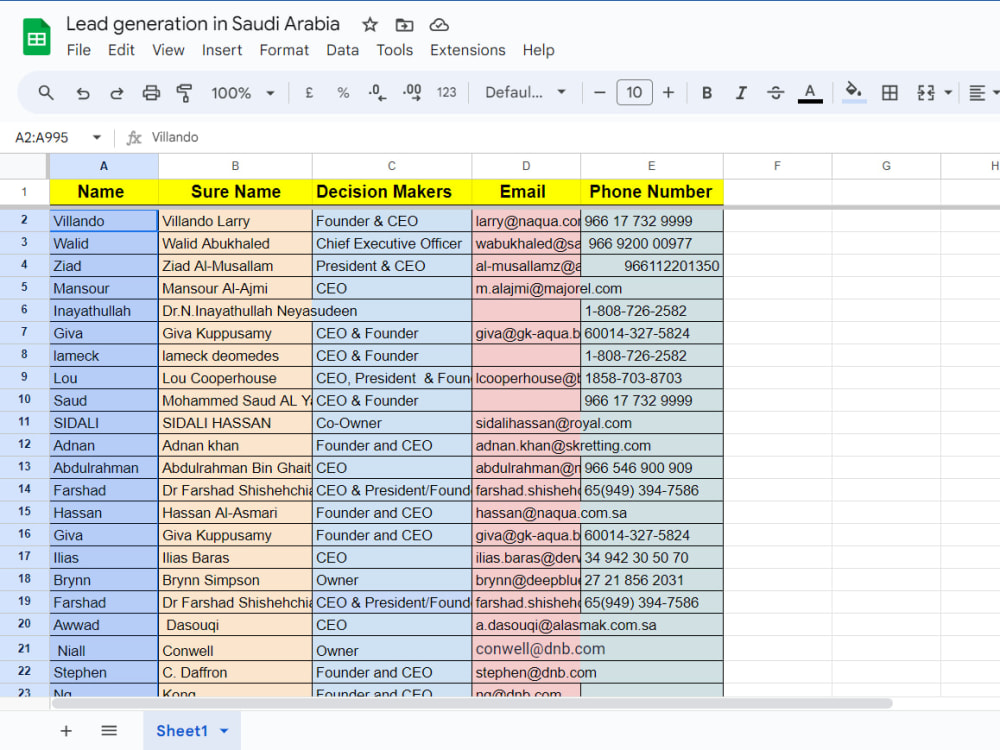Open the Insert menu
Screen dimensions: 1000x750
[x=222, y=50]
